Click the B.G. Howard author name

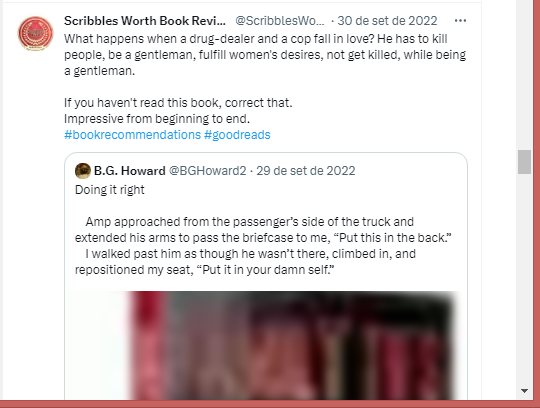(129, 171)
